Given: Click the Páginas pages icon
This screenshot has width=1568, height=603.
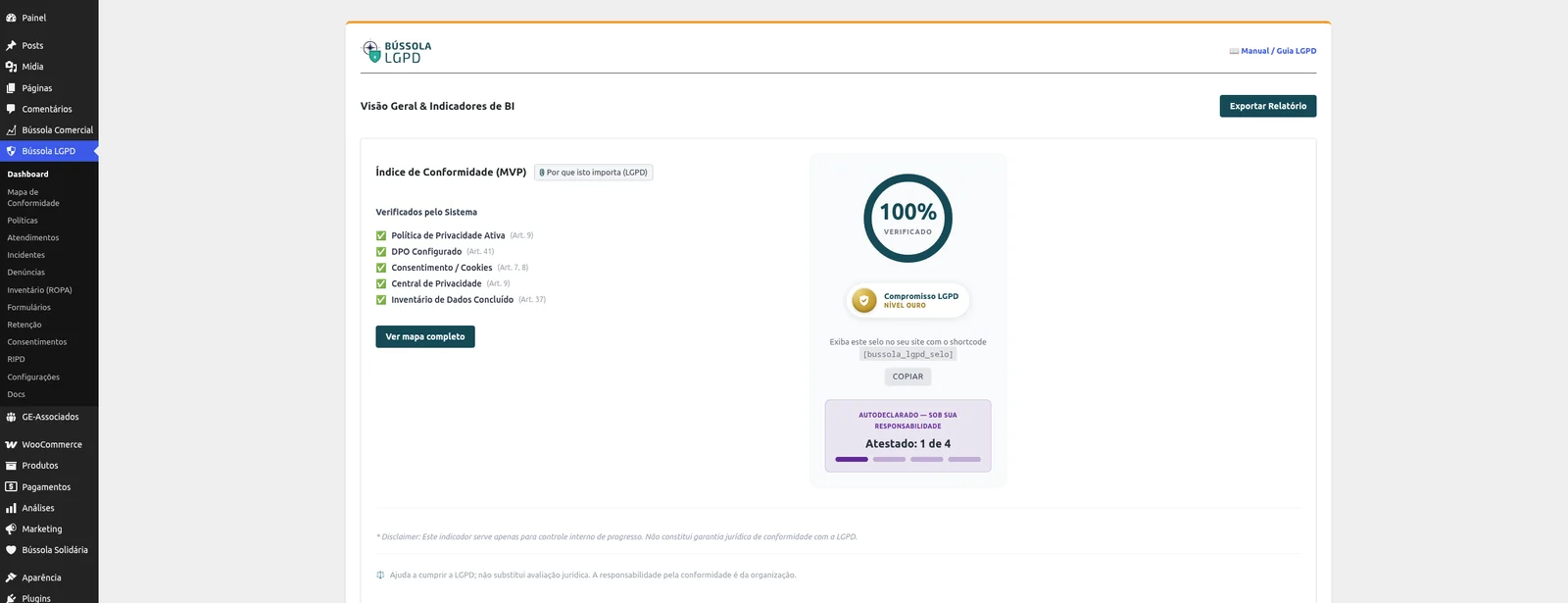Looking at the screenshot, I should coord(11,88).
